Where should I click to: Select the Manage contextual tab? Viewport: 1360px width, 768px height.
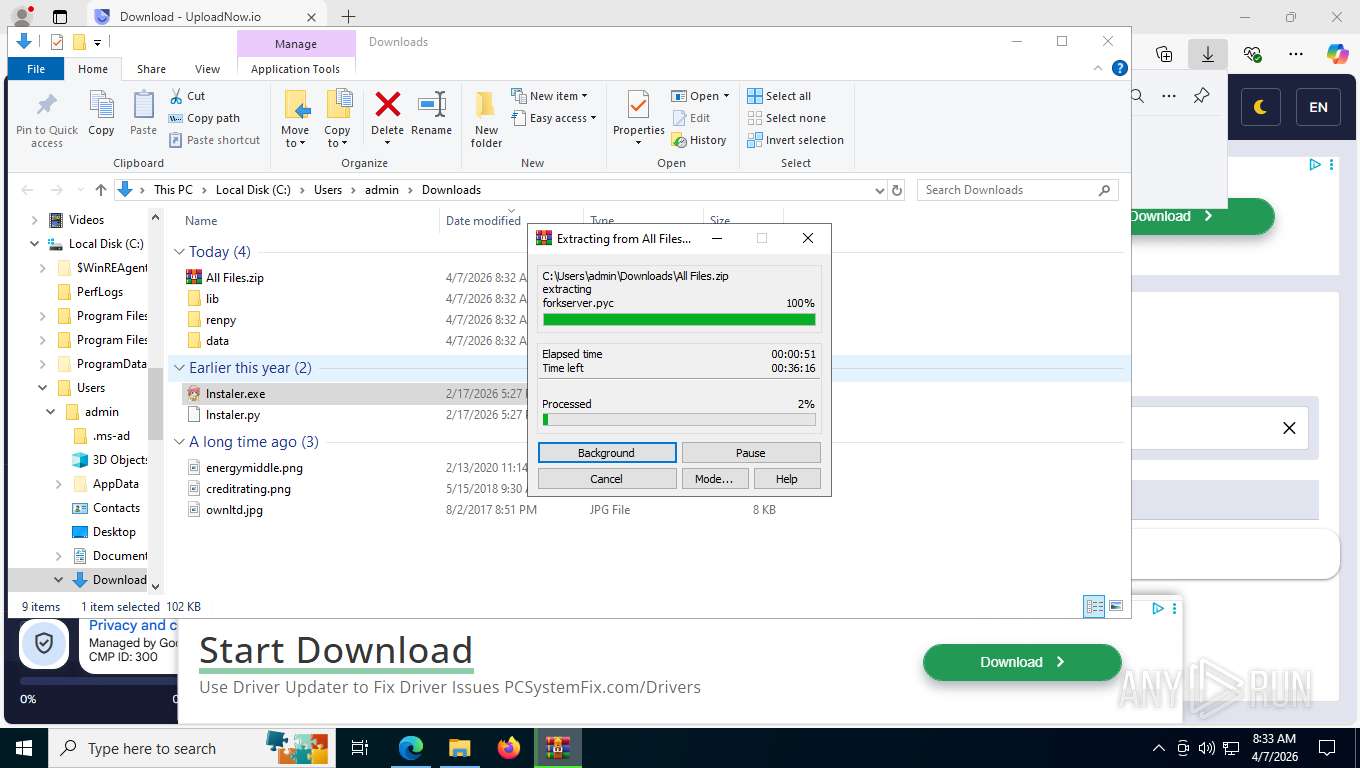296,44
